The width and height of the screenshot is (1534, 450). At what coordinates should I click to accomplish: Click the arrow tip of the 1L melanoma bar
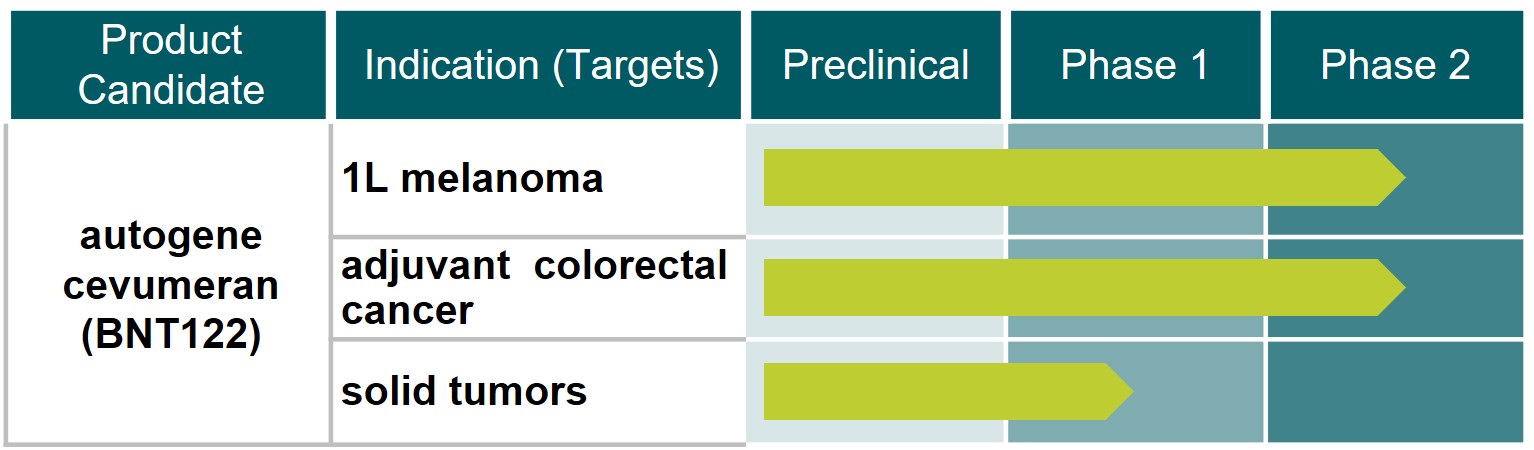[x=1393, y=178]
